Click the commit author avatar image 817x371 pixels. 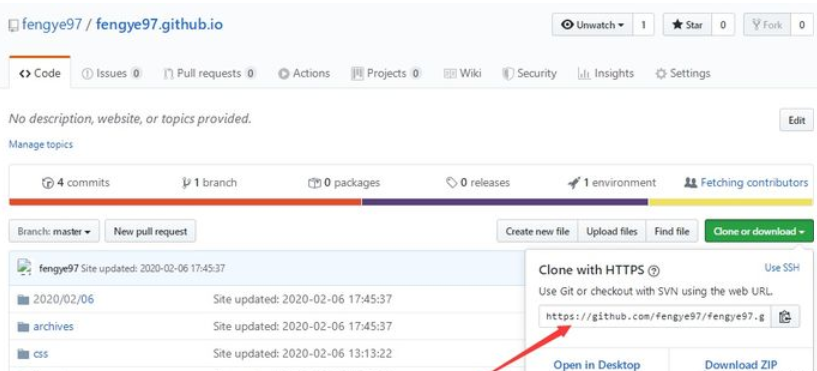point(23,267)
